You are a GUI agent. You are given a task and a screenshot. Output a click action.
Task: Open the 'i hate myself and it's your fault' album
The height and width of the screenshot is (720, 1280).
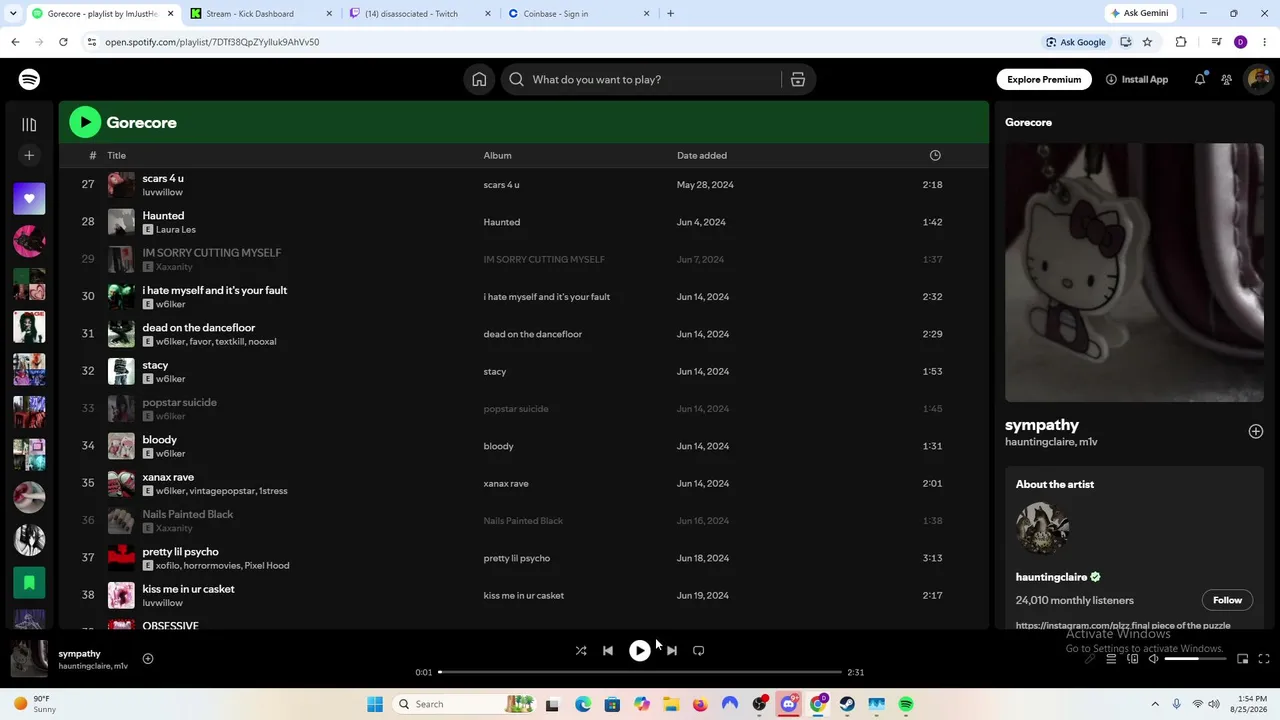click(x=547, y=297)
